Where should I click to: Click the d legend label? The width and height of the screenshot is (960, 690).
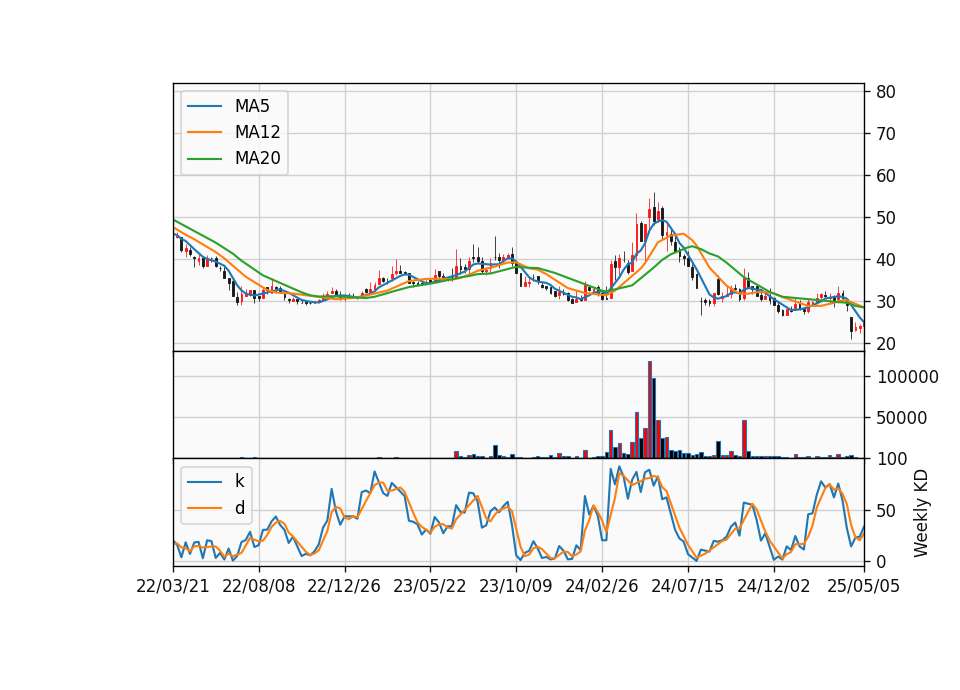tap(239, 508)
